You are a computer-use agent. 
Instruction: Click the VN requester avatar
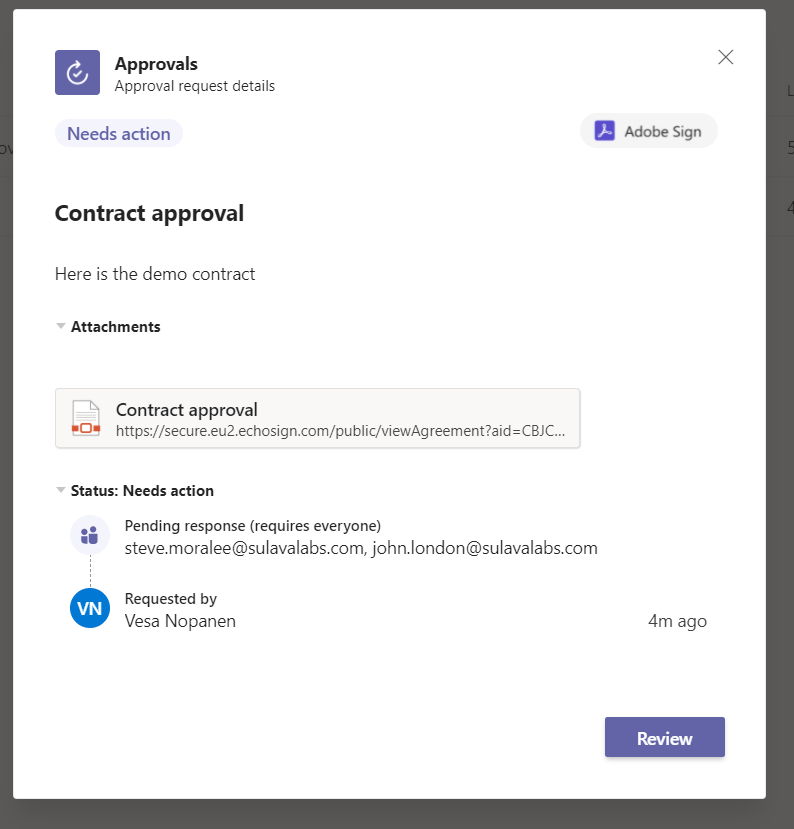90,608
